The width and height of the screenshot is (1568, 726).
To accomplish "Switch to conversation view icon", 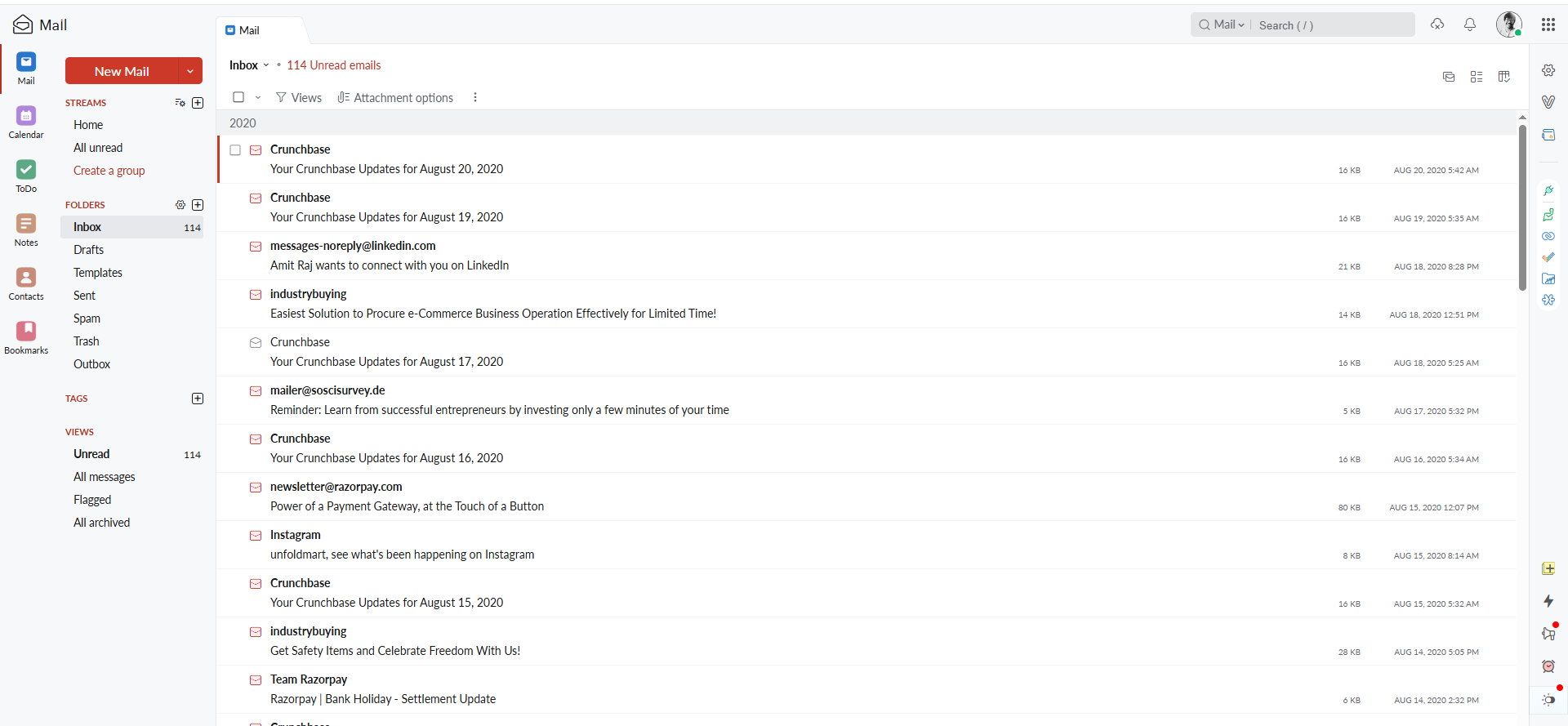I will (x=1449, y=77).
